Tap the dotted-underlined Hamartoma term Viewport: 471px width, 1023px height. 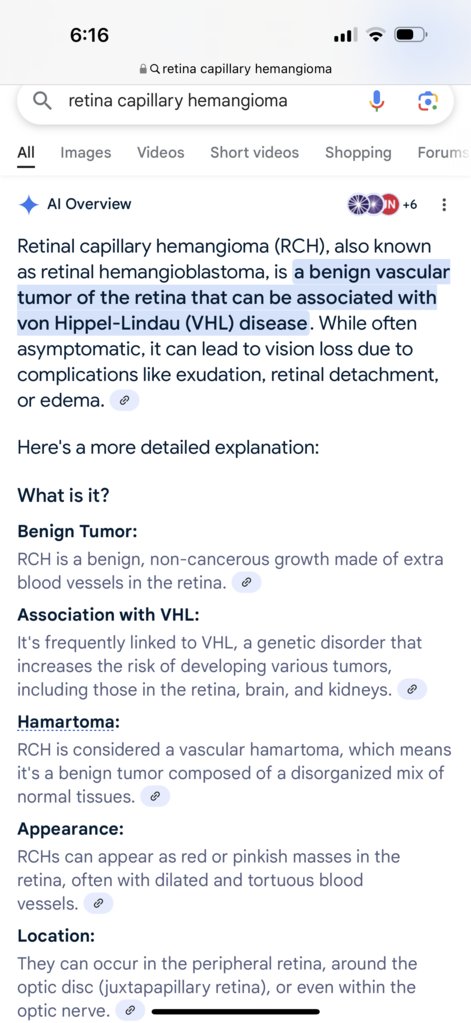[69, 723]
